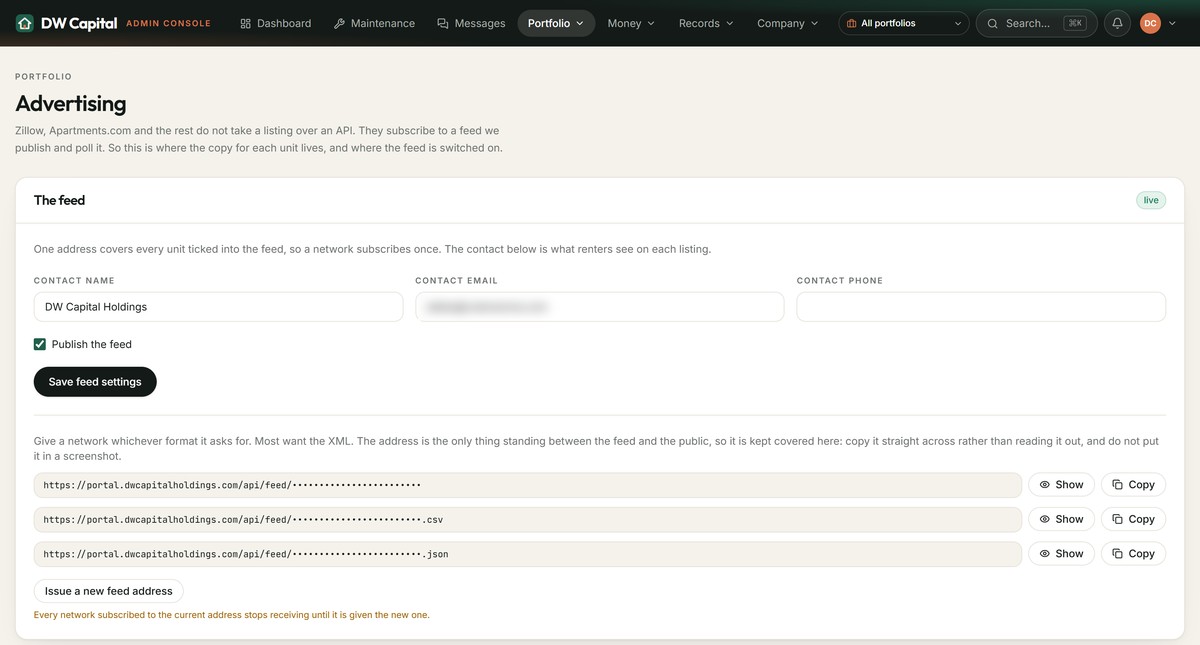
Task: Expand the user account chevron
Action: coord(1173,23)
